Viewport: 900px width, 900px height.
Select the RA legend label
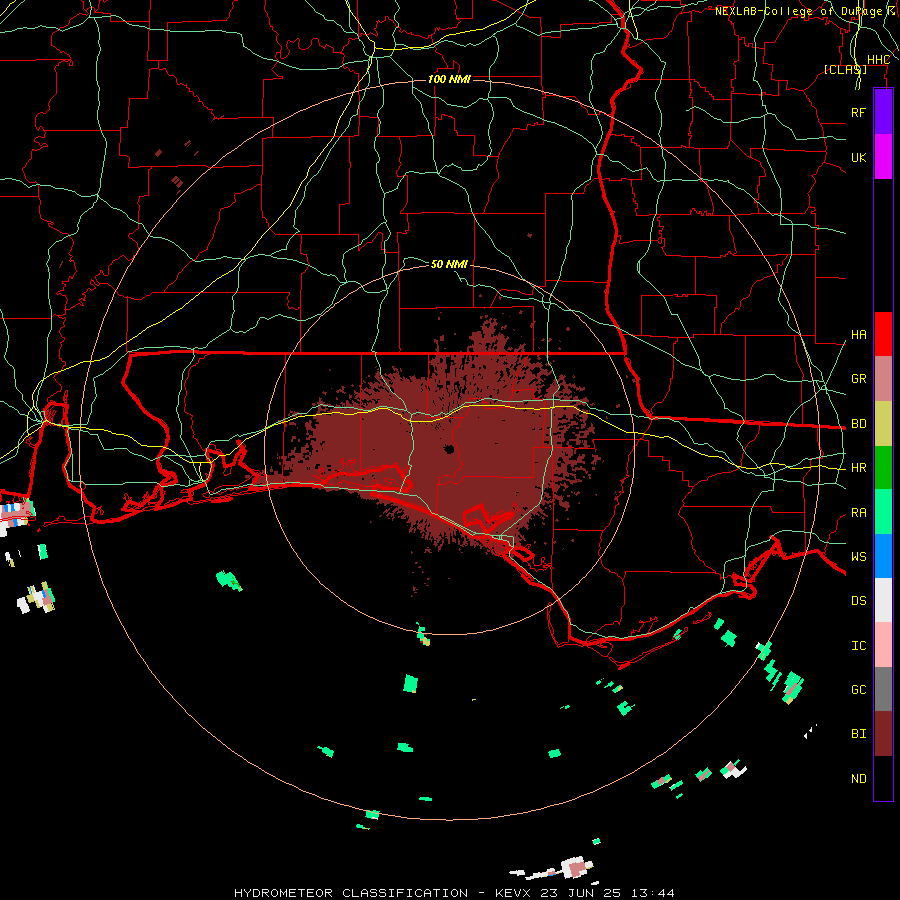(x=858, y=513)
